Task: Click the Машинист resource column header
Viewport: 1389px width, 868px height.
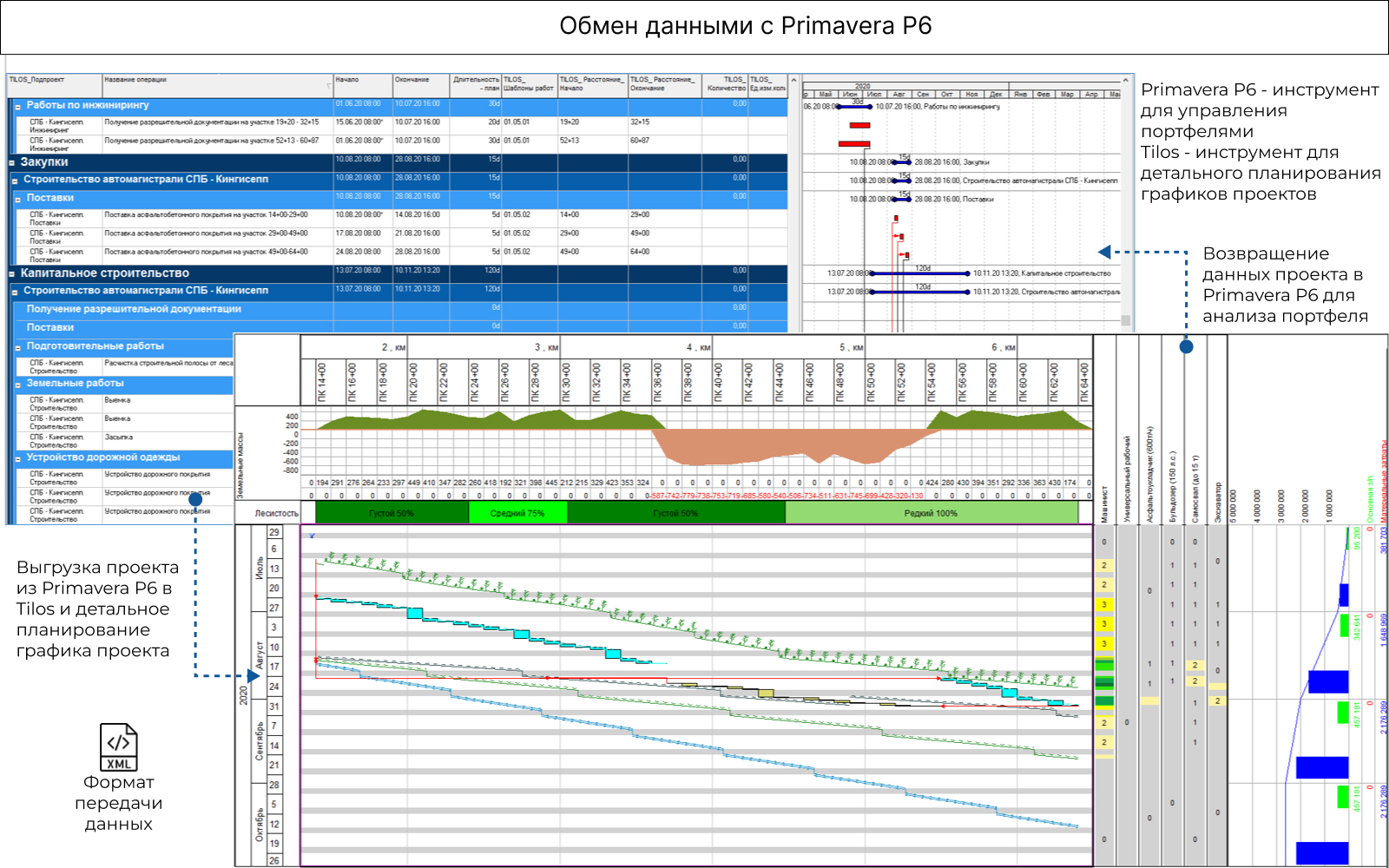Action: [1104, 503]
